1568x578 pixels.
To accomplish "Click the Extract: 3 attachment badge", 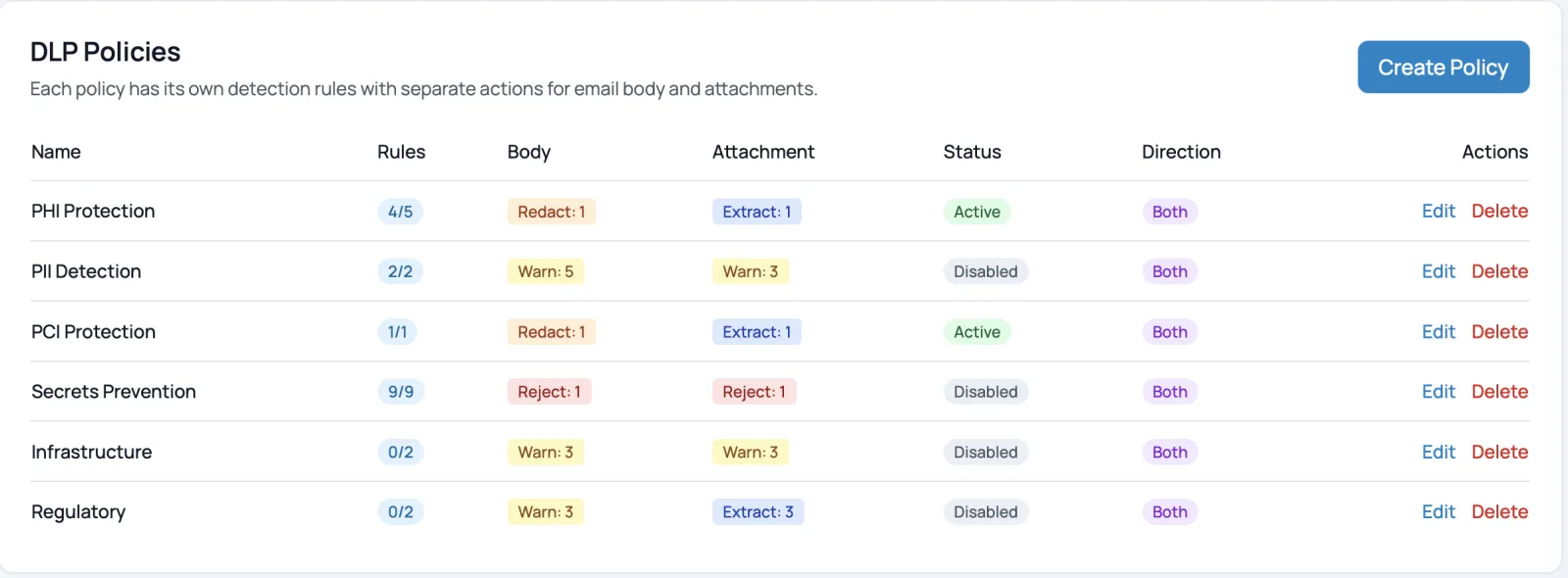I will (x=758, y=511).
